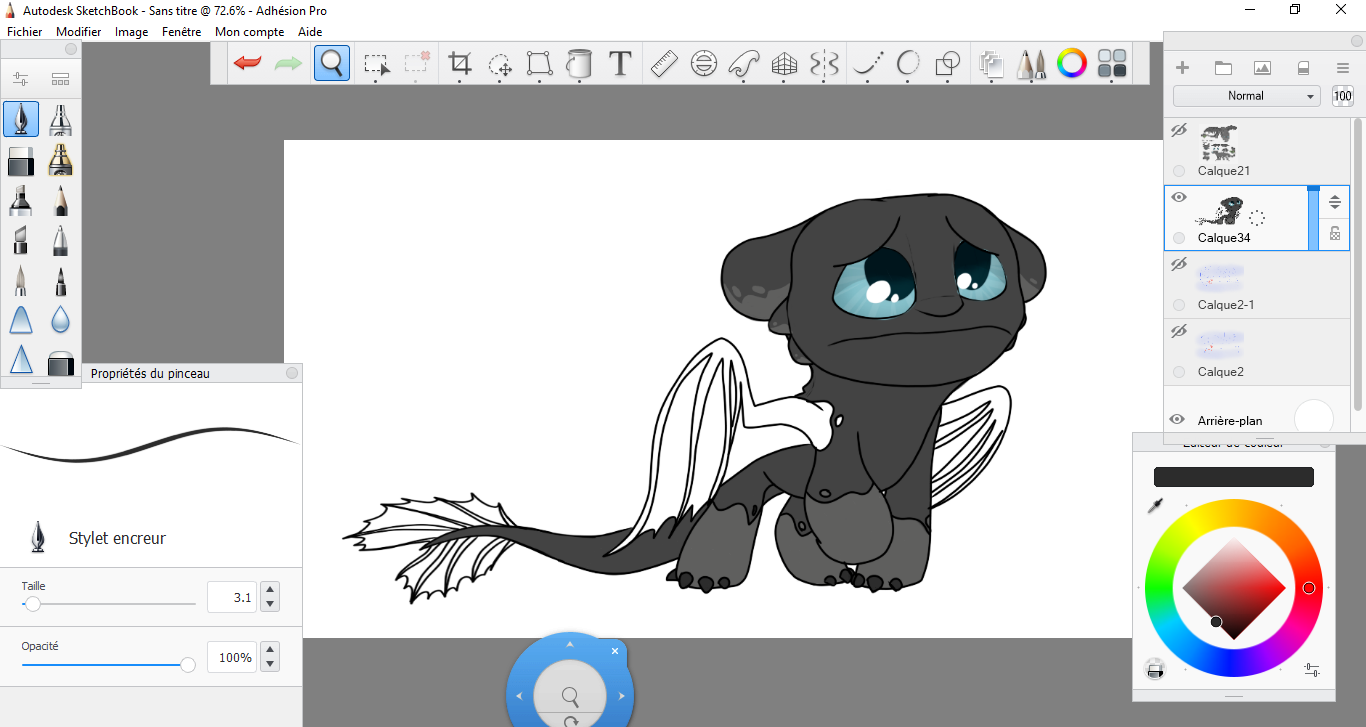This screenshot has width=1366, height=727.
Task: Open the Normal blend mode dropdown
Action: (x=1246, y=96)
